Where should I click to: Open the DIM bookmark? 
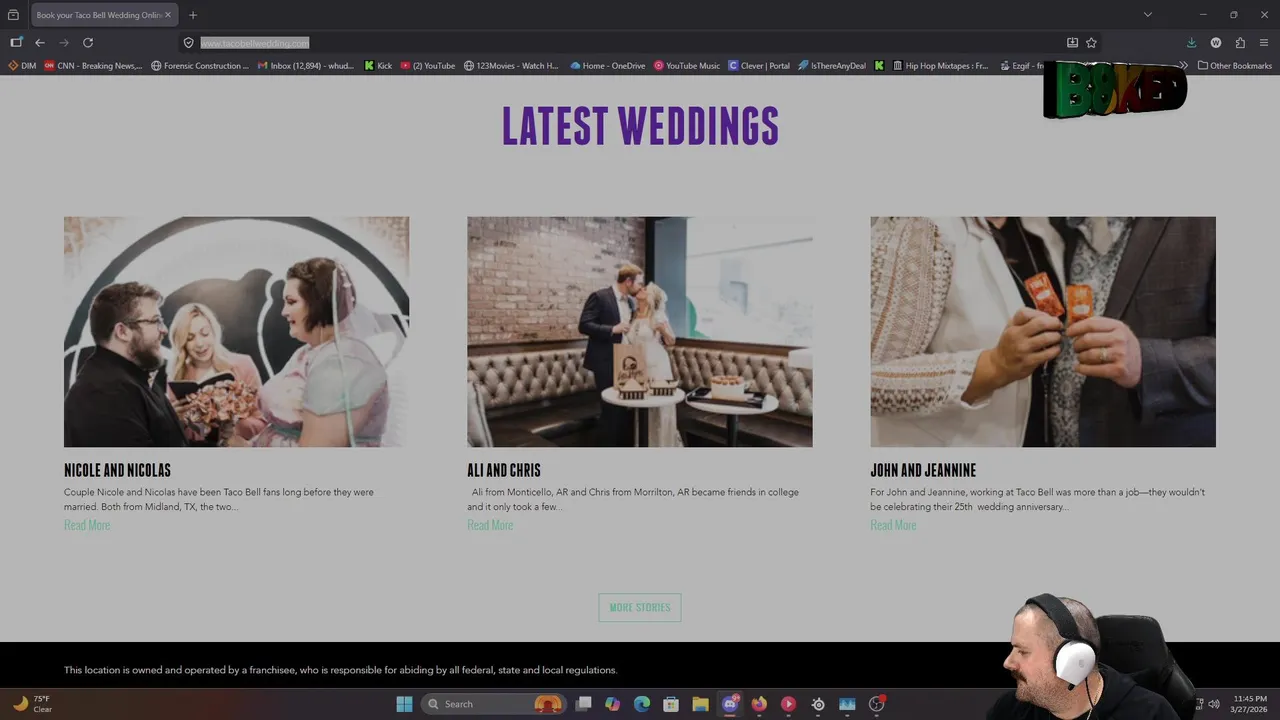pyautogui.click(x=22, y=66)
